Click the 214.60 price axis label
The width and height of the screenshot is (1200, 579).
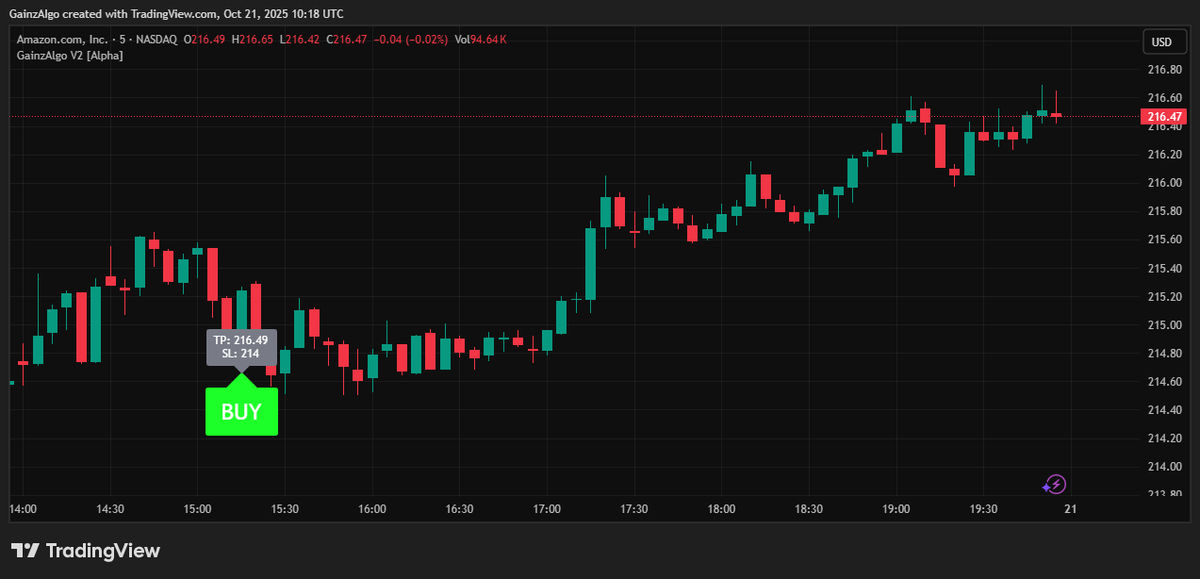[x=1164, y=381]
